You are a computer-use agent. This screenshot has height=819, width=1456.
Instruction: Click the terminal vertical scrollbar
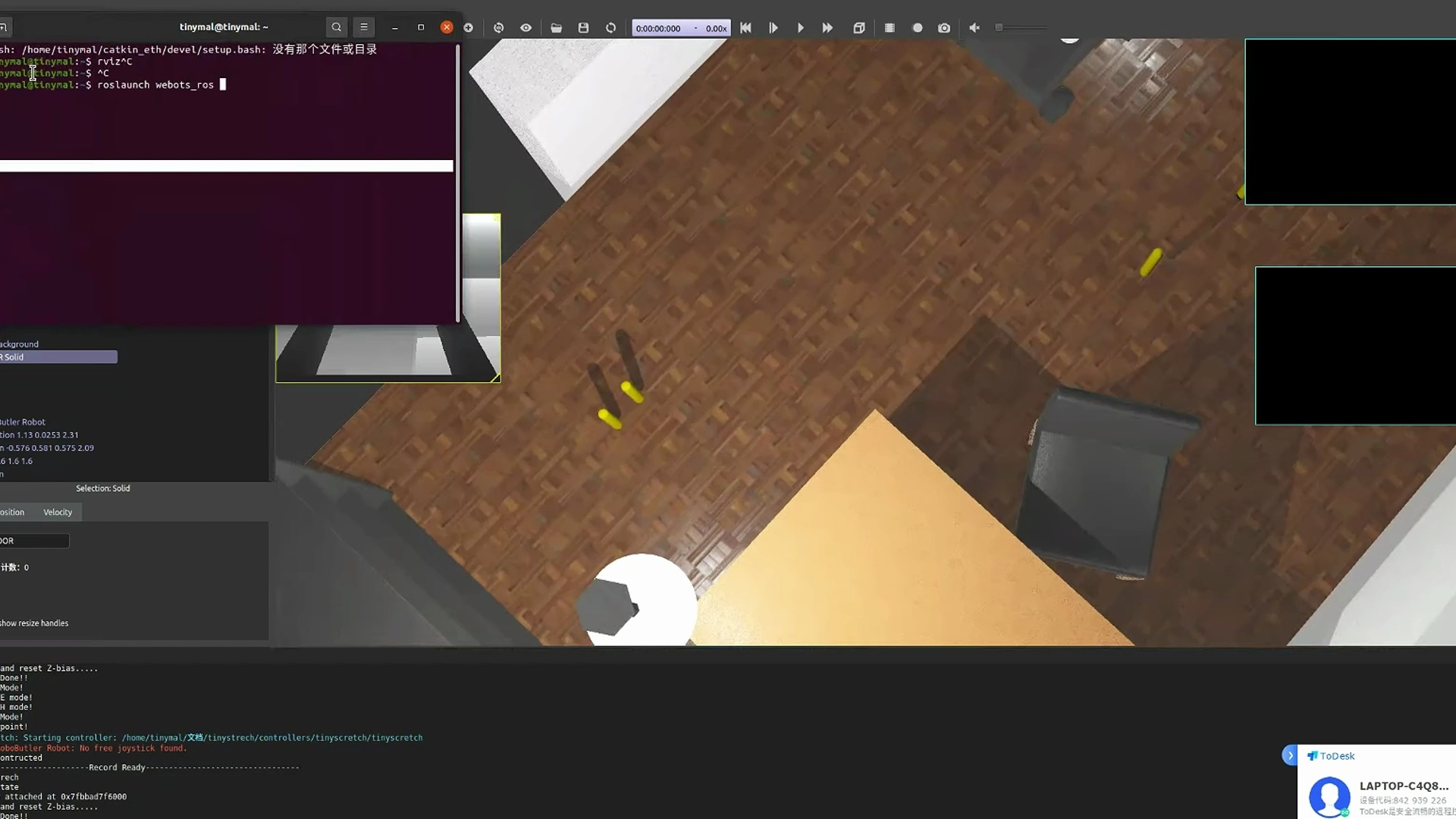click(x=457, y=182)
